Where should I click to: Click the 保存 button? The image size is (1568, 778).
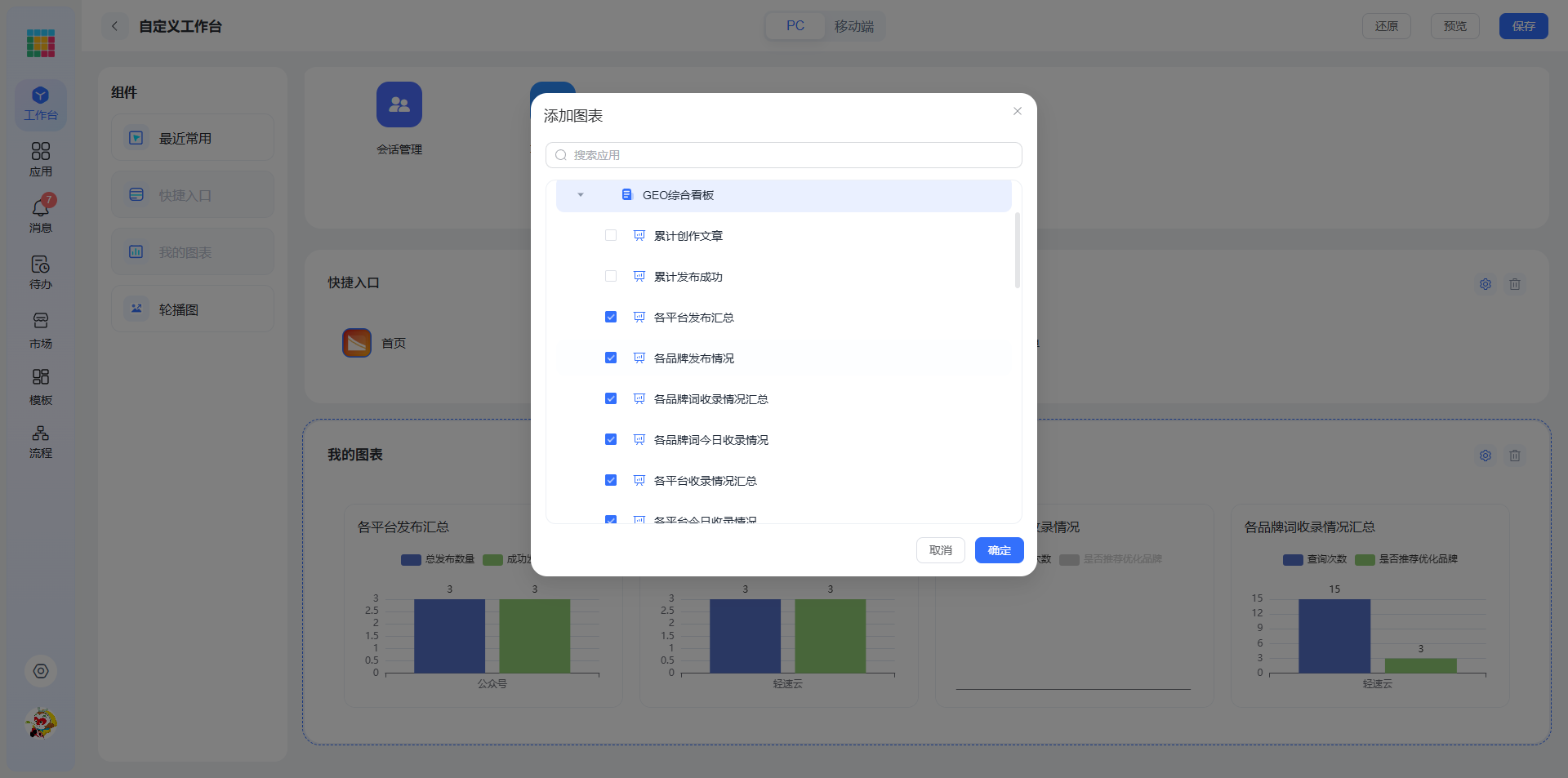[1524, 26]
